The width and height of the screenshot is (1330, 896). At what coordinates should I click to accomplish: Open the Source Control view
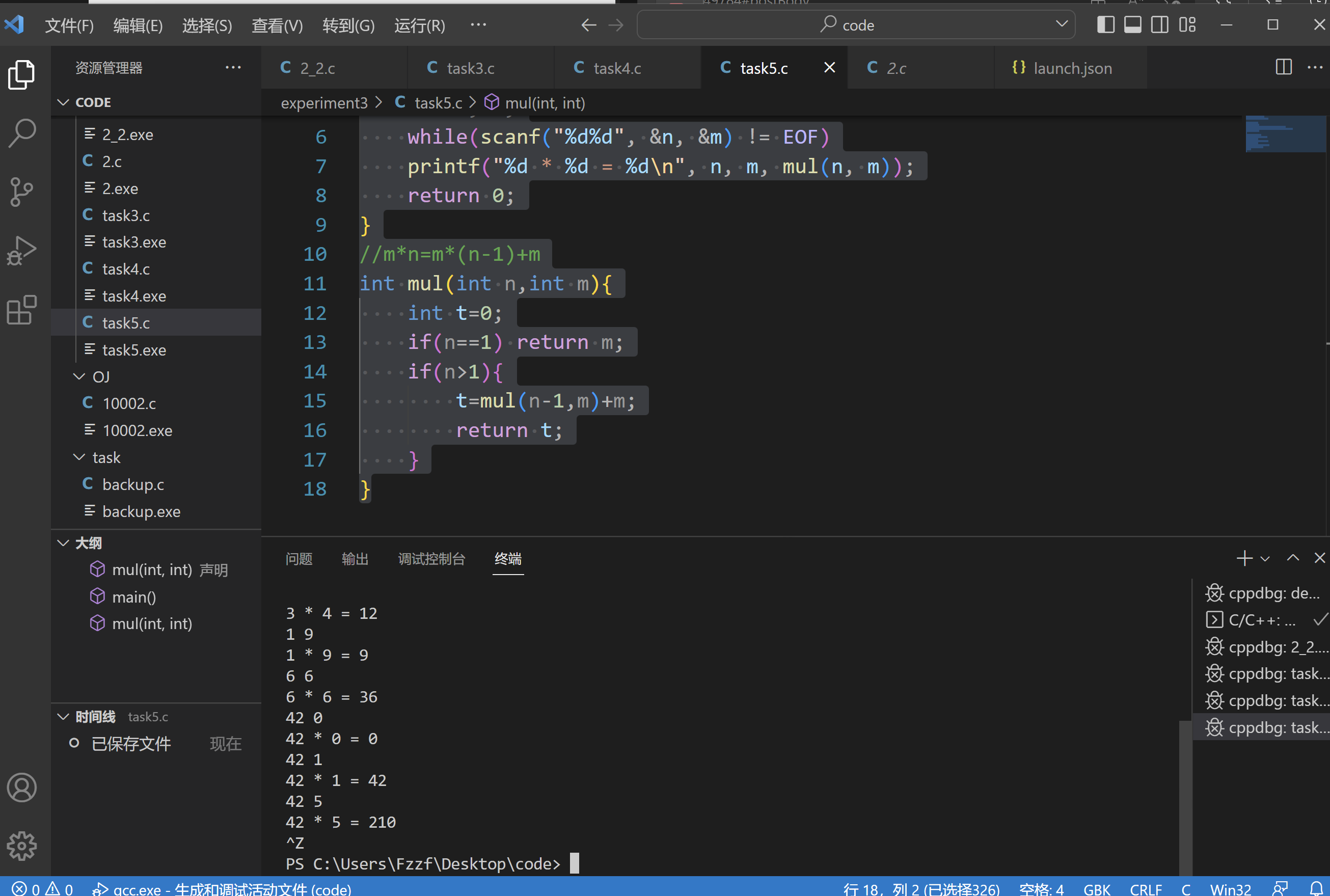pyautogui.click(x=22, y=192)
